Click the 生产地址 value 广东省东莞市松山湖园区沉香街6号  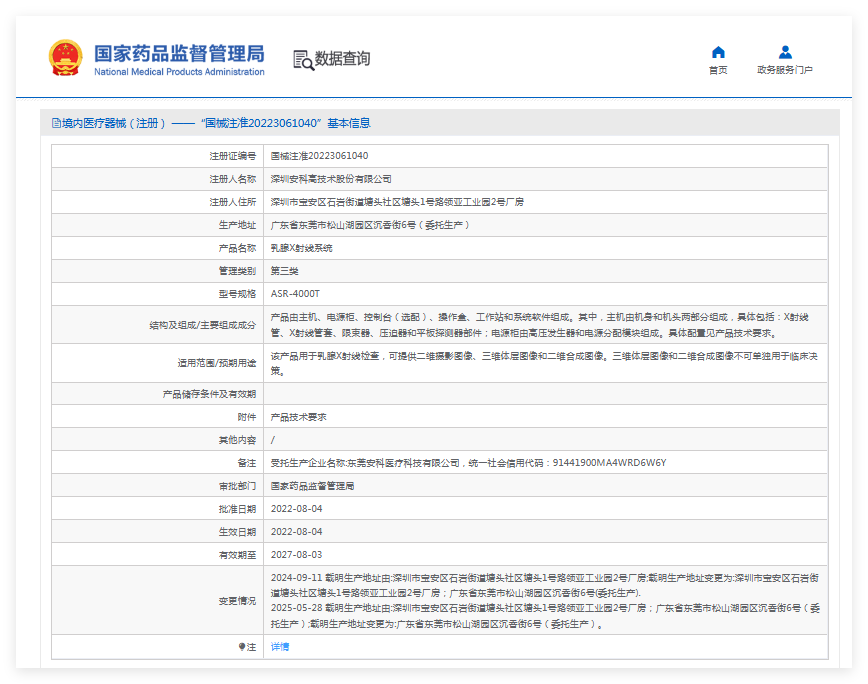[x=370, y=225]
